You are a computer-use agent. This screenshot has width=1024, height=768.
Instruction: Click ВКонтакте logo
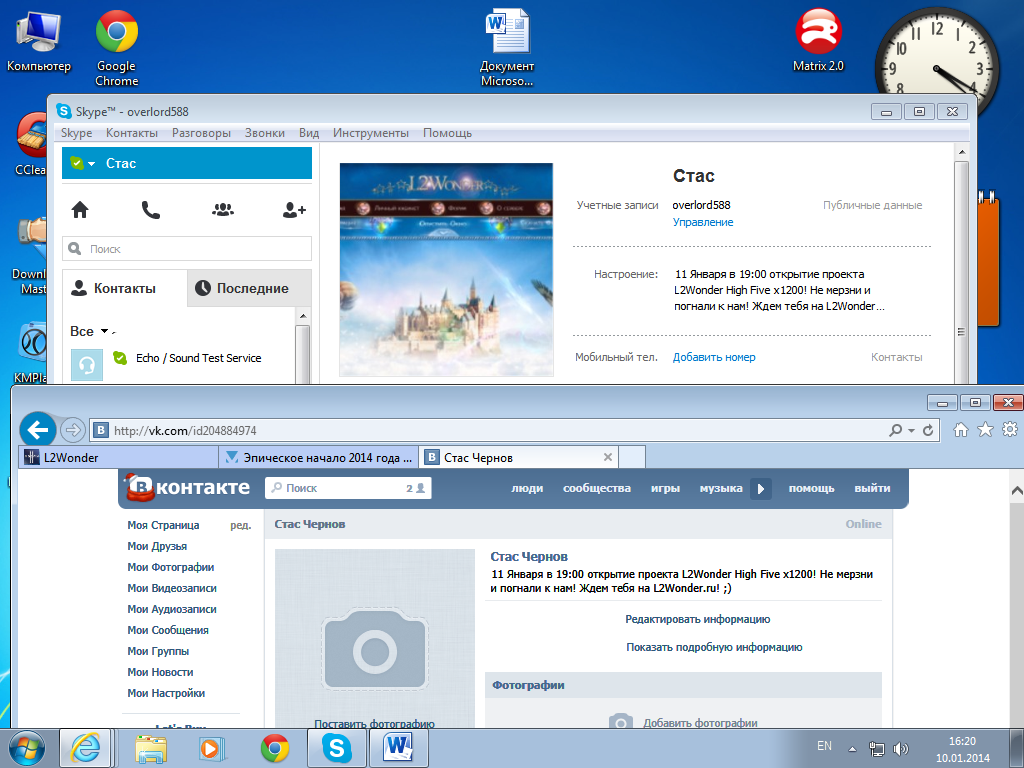coord(187,487)
